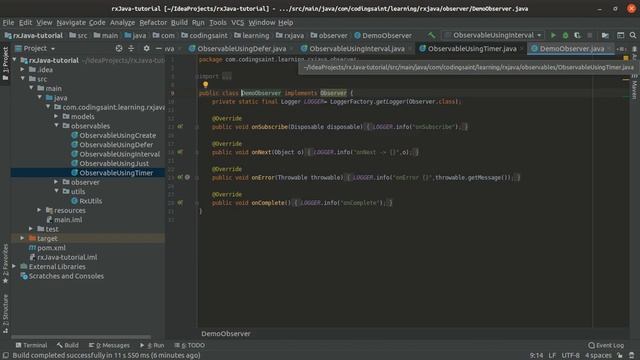The height and width of the screenshot is (360, 640).
Task: Click the read-only lock icon in the status bar
Action: (620, 356)
